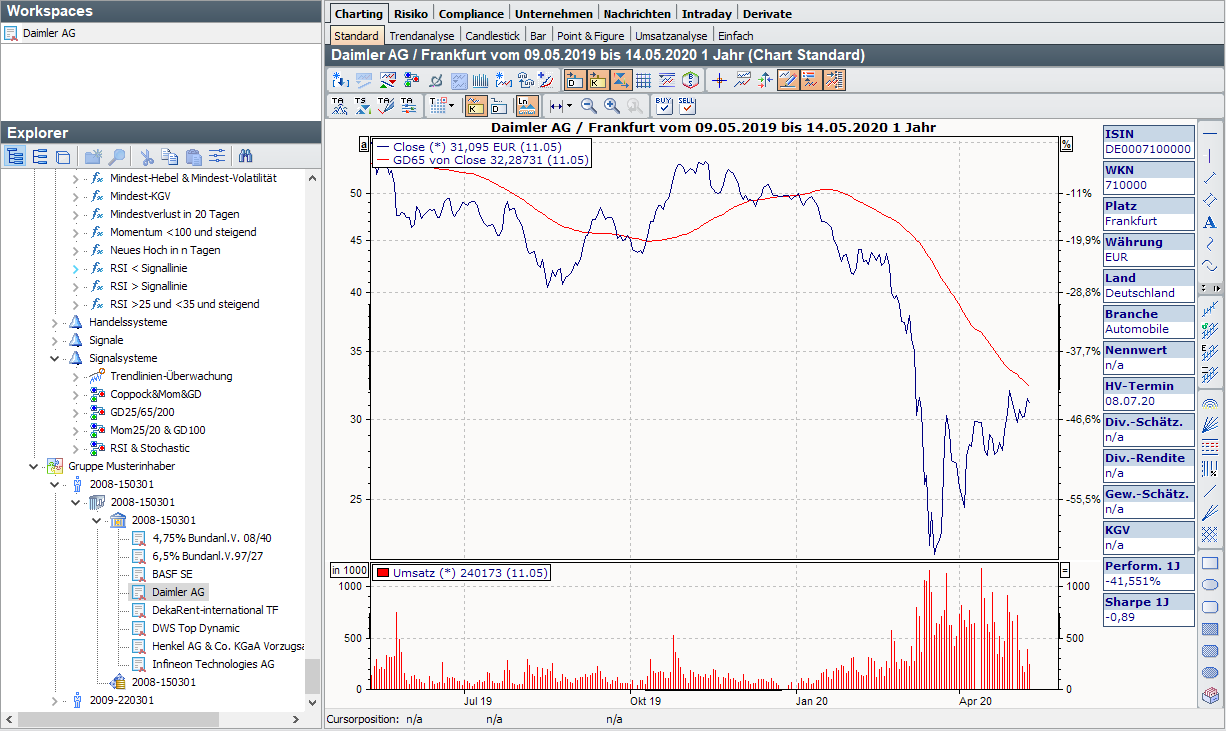Expand the Handelssysteme tree node
This screenshot has height=731, width=1226.
pyautogui.click(x=55, y=322)
